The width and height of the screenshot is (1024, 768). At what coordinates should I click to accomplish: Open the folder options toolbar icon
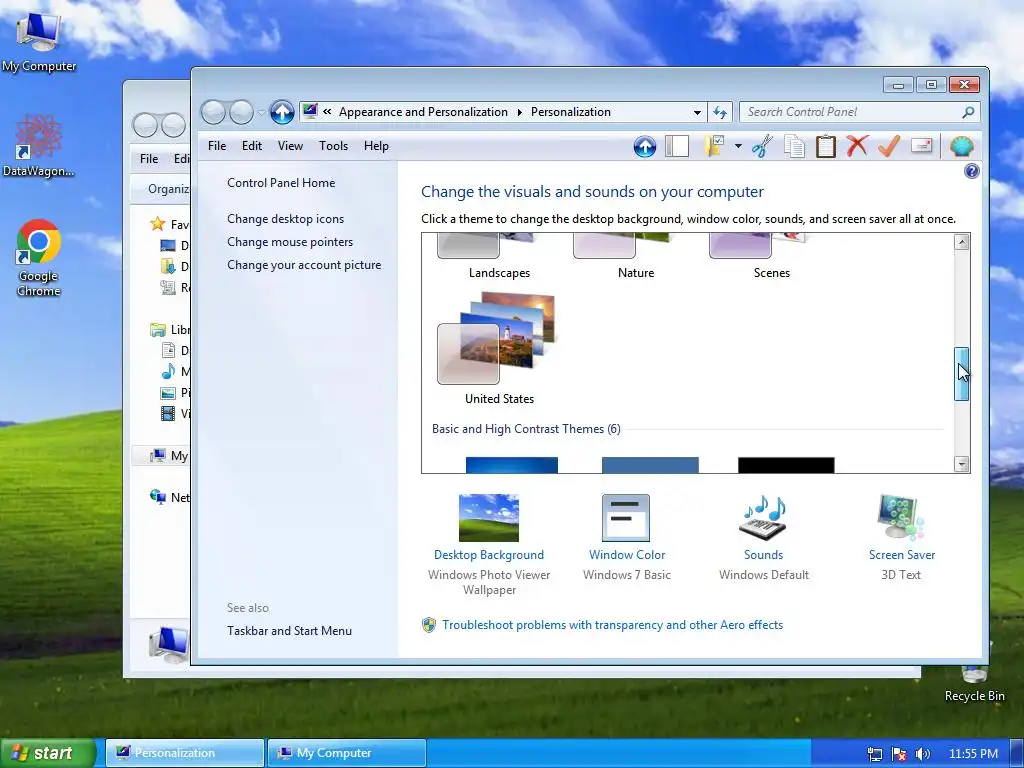point(715,146)
